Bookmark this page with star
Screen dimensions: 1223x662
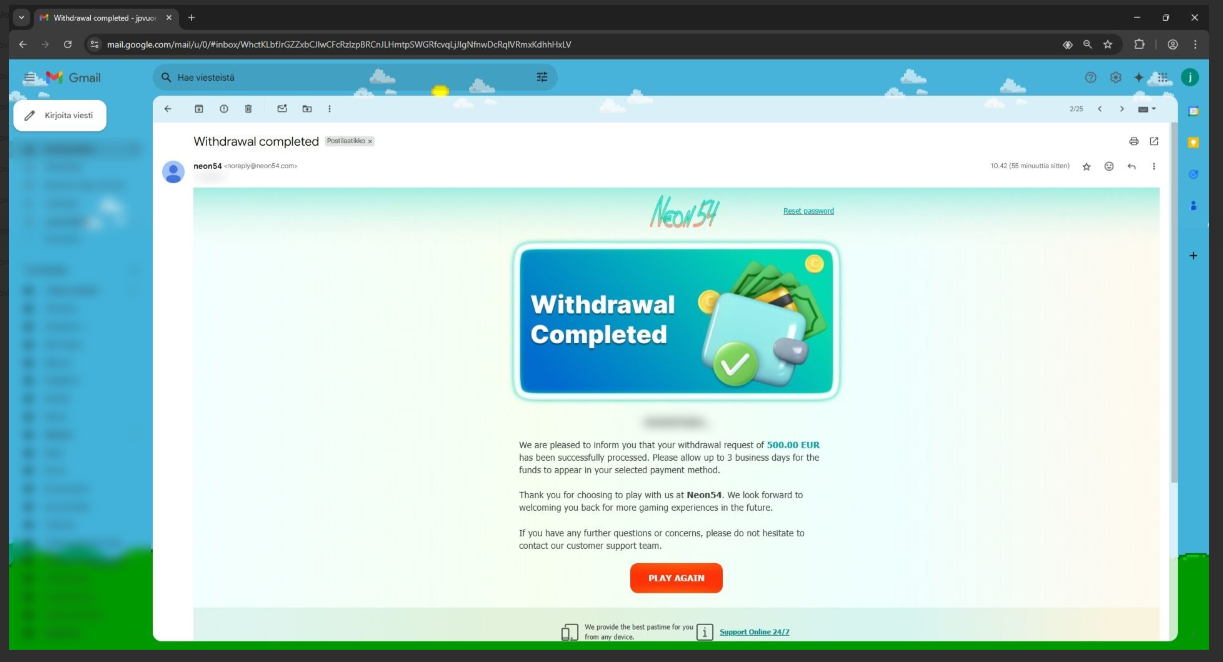pos(1108,44)
